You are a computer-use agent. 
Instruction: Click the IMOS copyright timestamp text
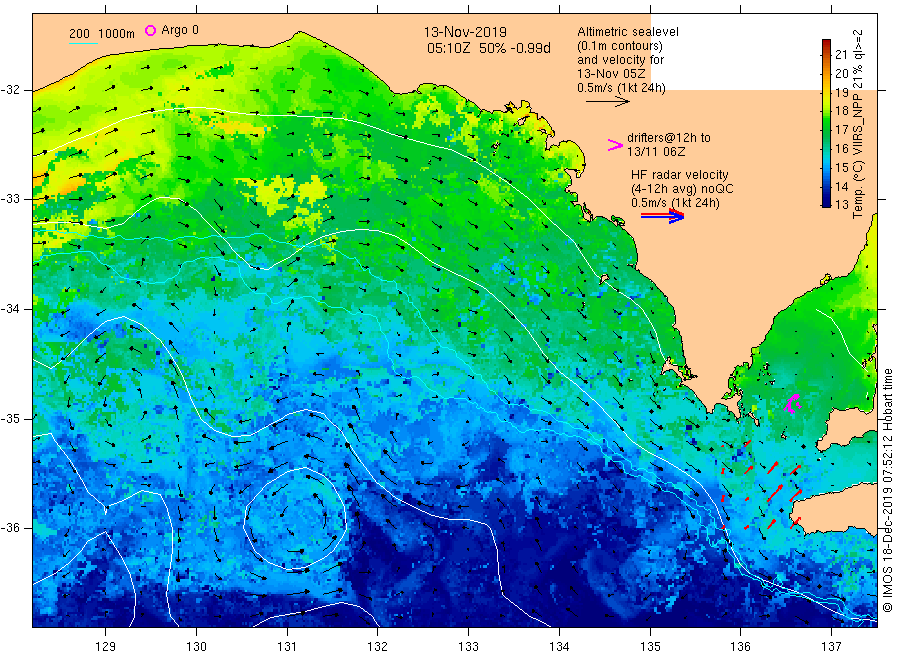887,490
